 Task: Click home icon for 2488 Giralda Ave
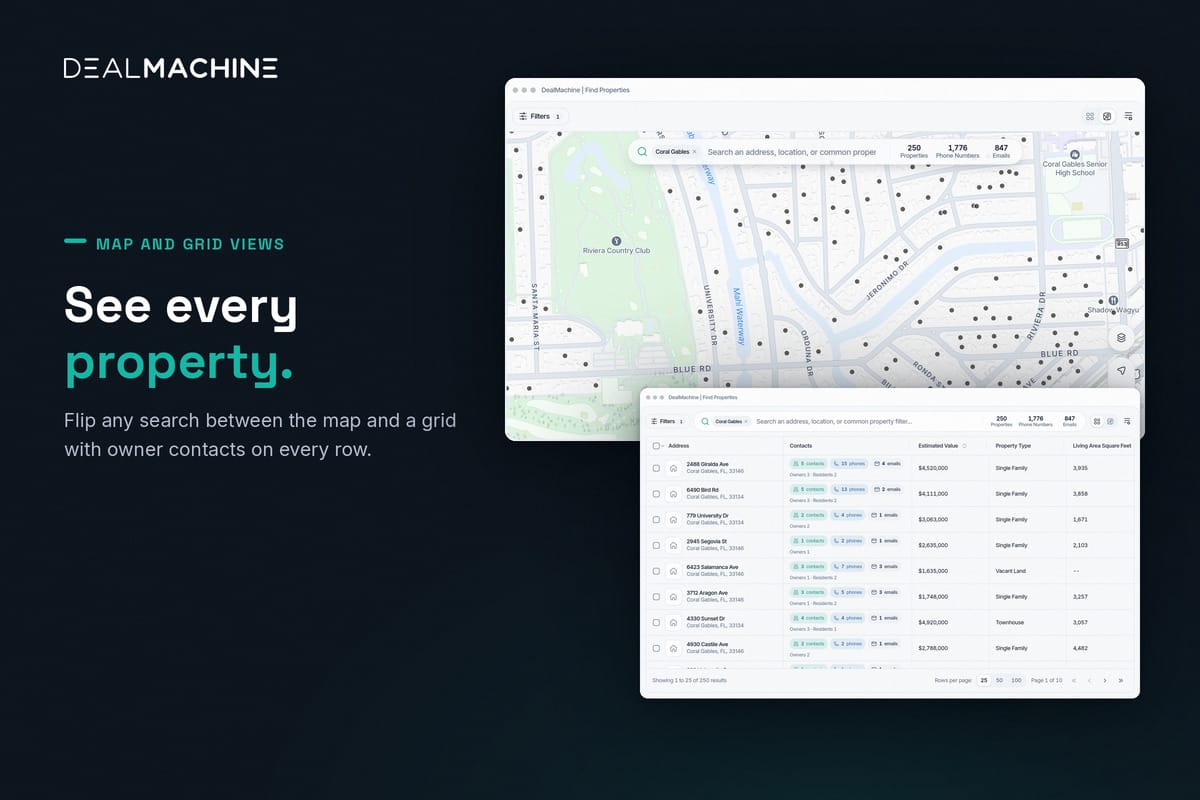pos(674,468)
